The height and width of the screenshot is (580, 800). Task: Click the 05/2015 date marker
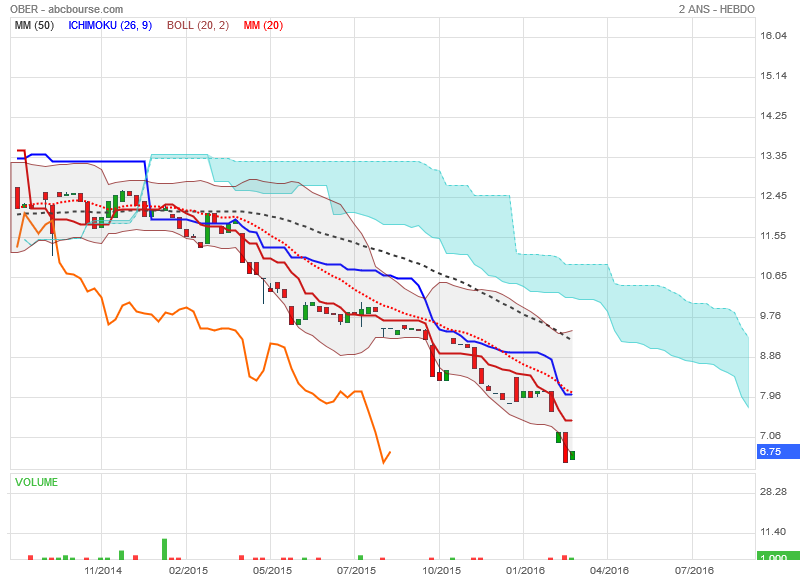(272, 570)
